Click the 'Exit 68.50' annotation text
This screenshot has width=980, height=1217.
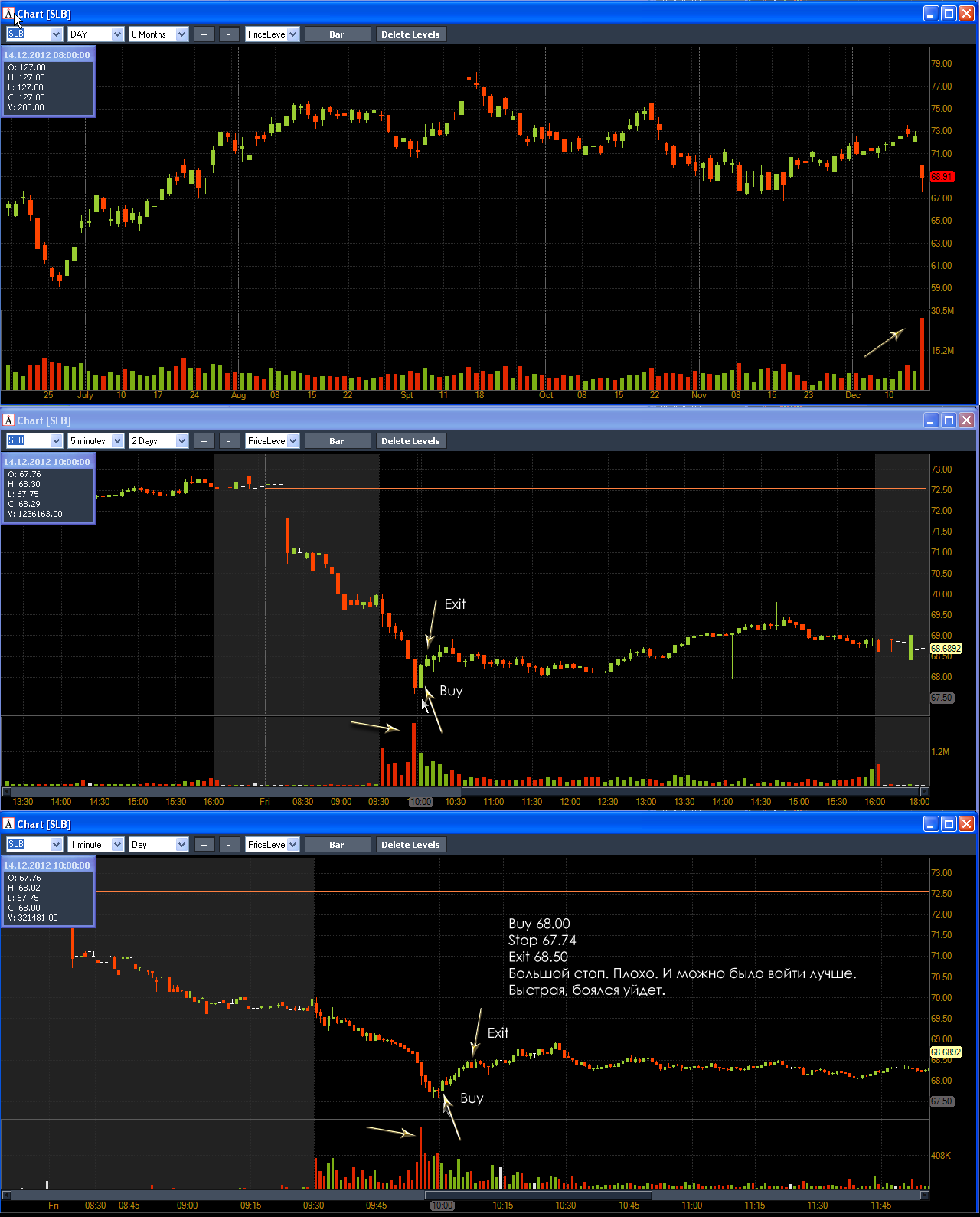[538, 957]
